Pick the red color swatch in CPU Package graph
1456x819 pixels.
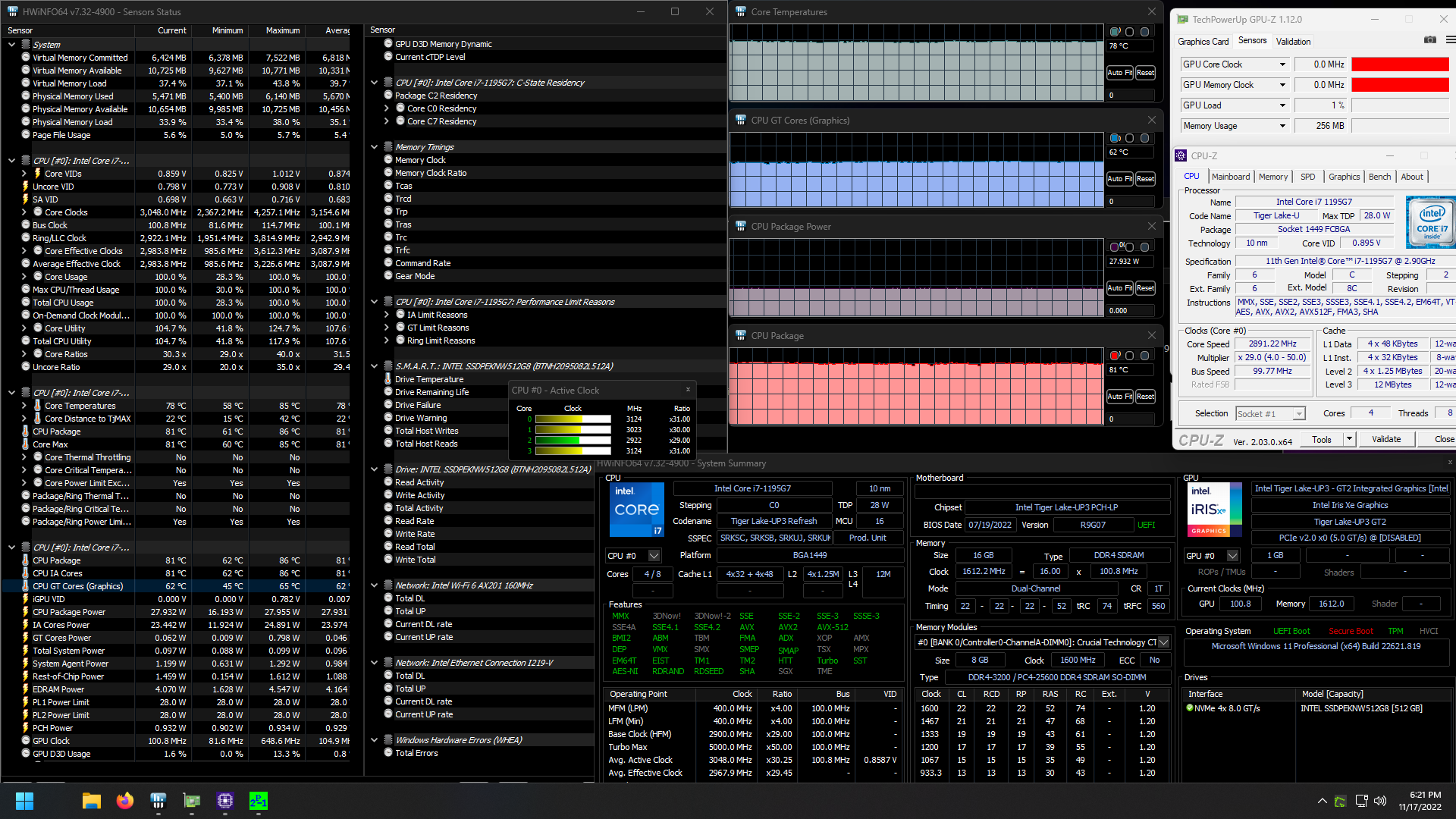(x=1115, y=356)
